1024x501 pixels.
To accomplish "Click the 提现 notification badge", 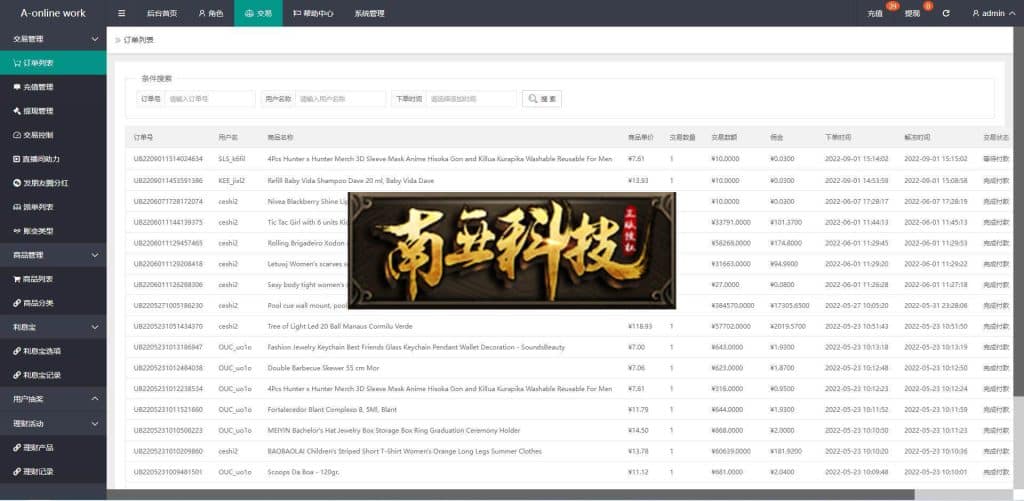I will pyautogui.click(x=928, y=7).
